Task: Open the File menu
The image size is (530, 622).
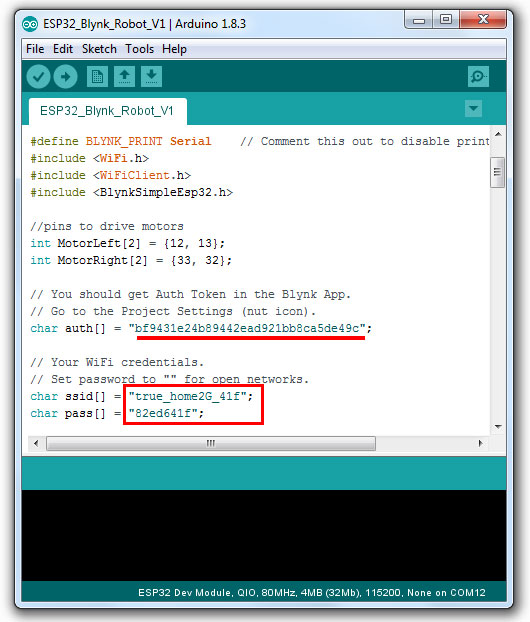Action: coord(35,49)
